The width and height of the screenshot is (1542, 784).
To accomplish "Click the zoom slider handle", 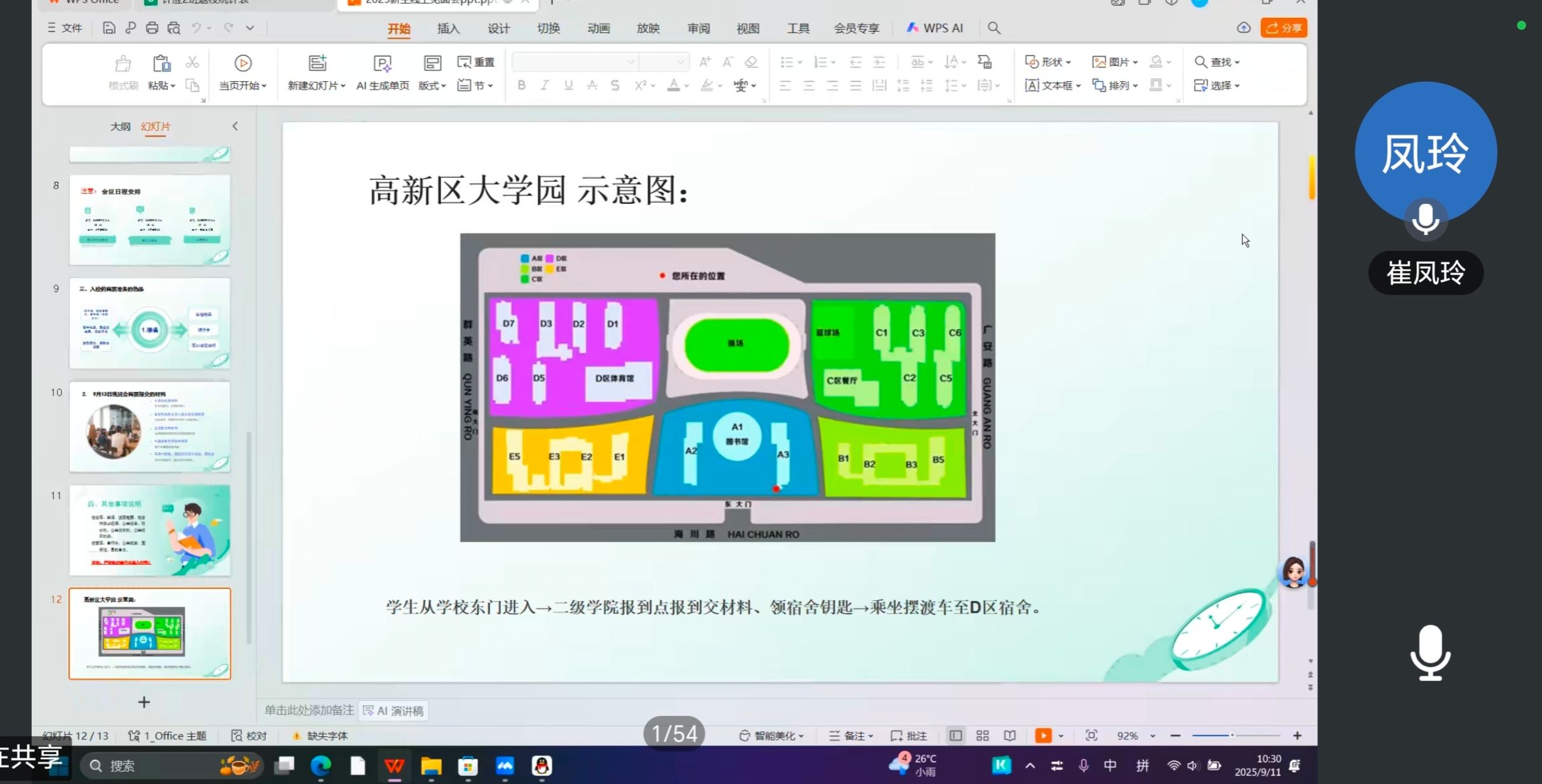I will pos(1232,735).
